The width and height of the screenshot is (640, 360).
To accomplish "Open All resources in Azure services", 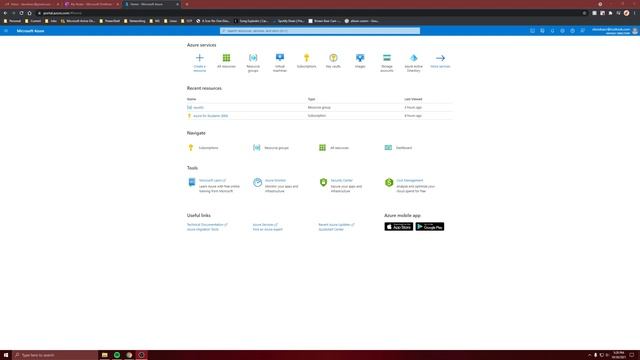I will [226, 61].
